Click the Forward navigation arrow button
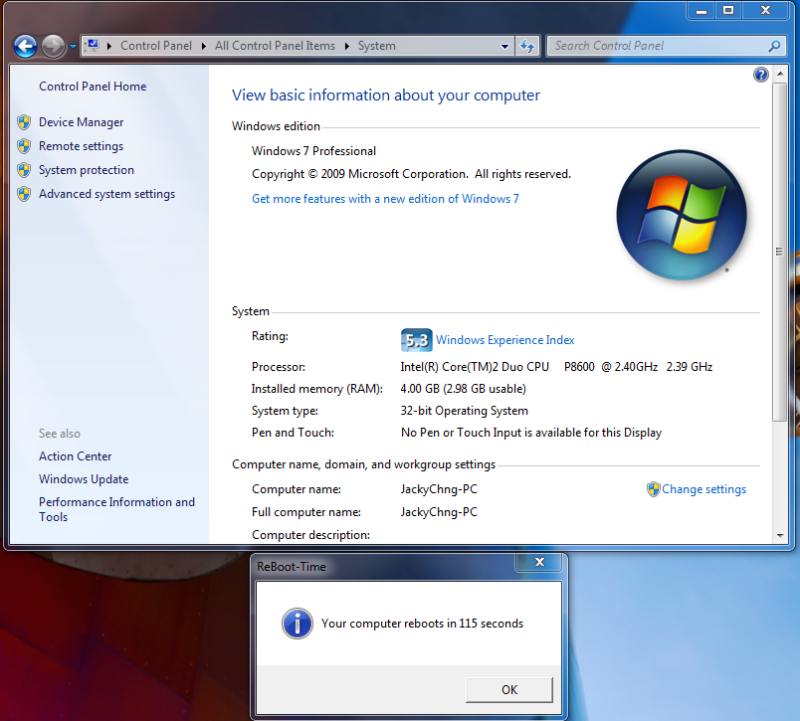The height and width of the screenshot is (721, 800). [x=53, y=46]
